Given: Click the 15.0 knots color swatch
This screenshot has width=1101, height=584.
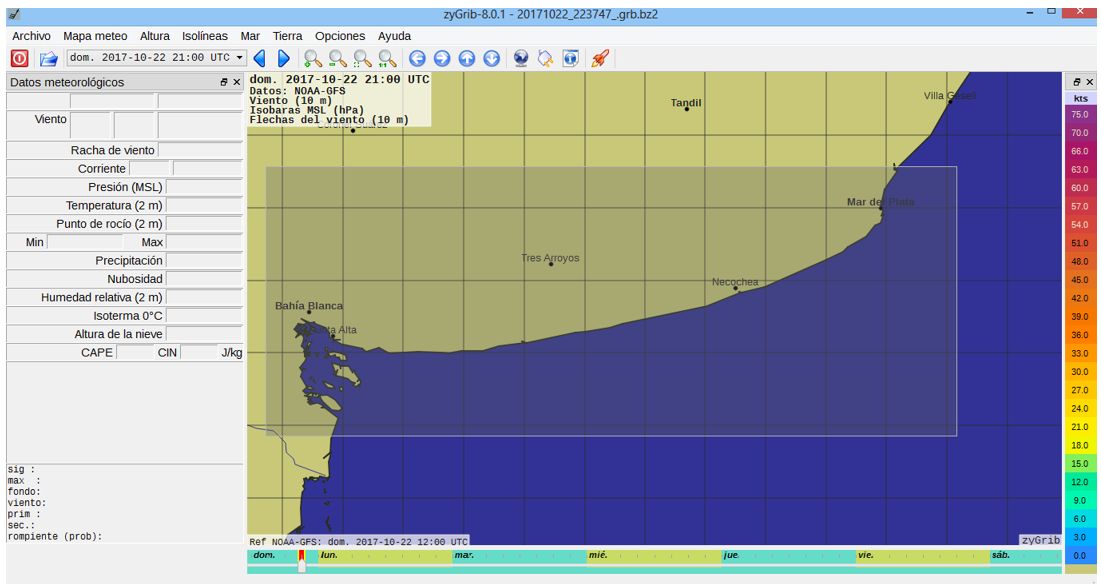Looking at the screenshot, I should [1080, 463].
